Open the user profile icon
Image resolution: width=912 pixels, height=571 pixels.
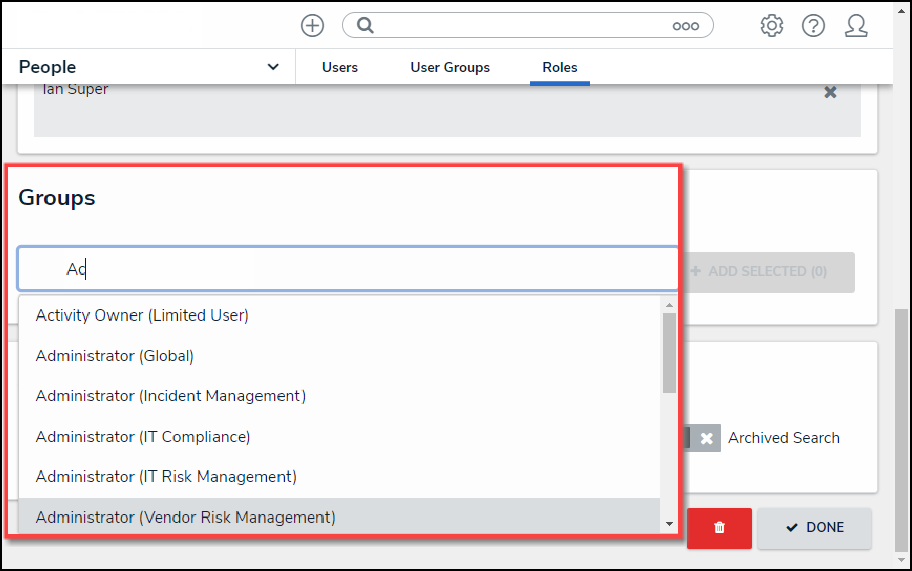coord(856,26)
